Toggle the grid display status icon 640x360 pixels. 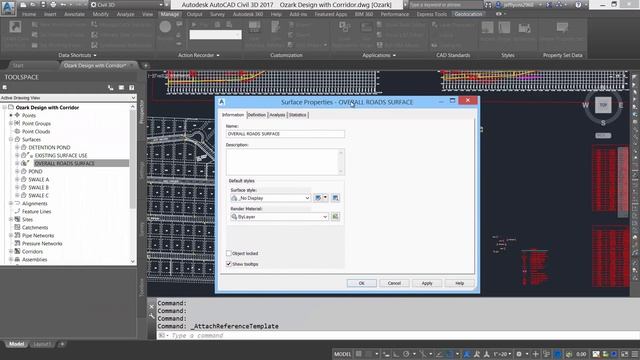point(358,354)
